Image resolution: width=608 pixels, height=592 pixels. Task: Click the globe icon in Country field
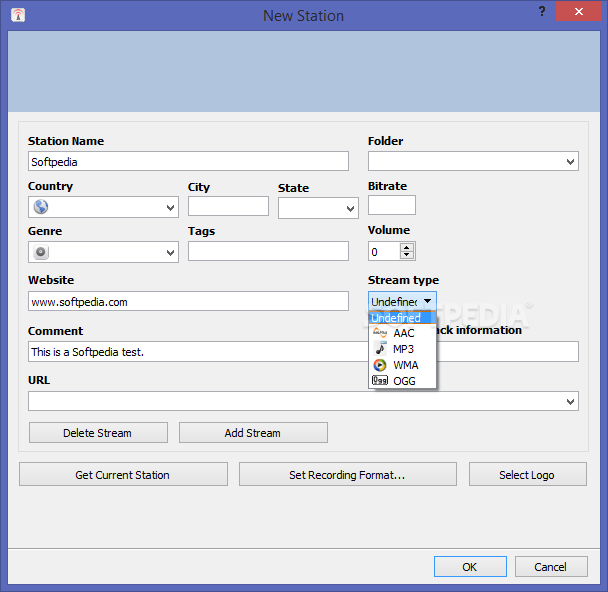41,207
